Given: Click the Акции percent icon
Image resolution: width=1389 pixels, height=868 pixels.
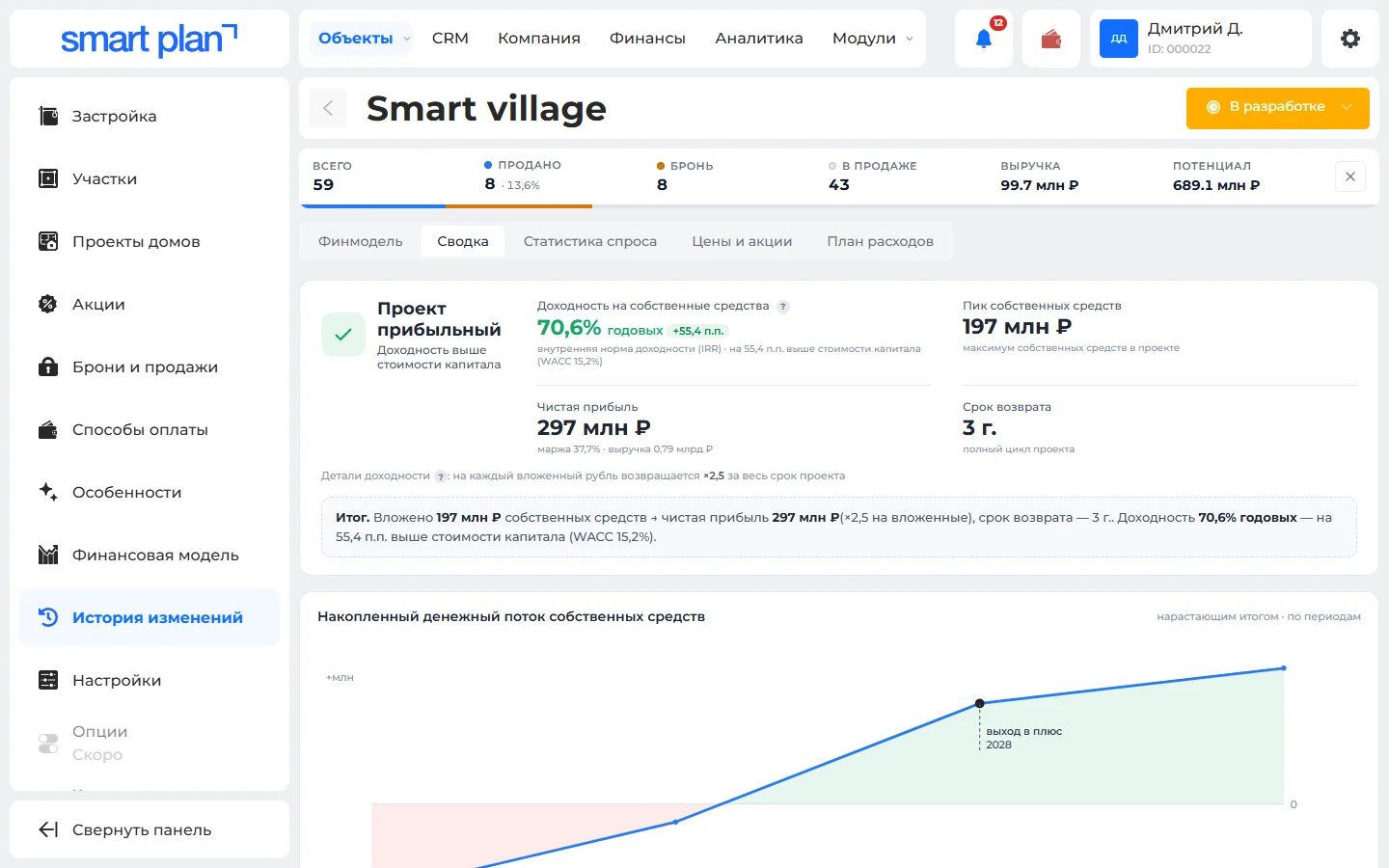Looking at the screenshot, I should click(x=48, y=304).
